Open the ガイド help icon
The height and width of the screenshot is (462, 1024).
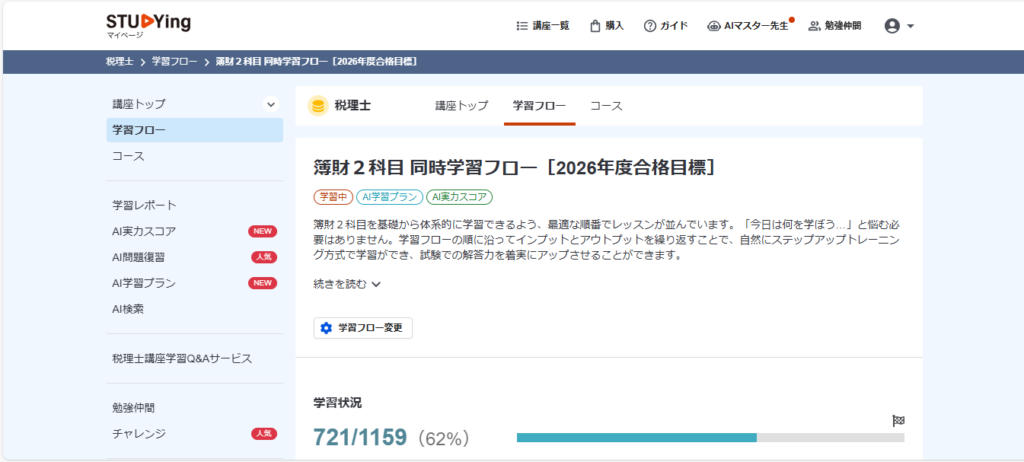point(650,26)
